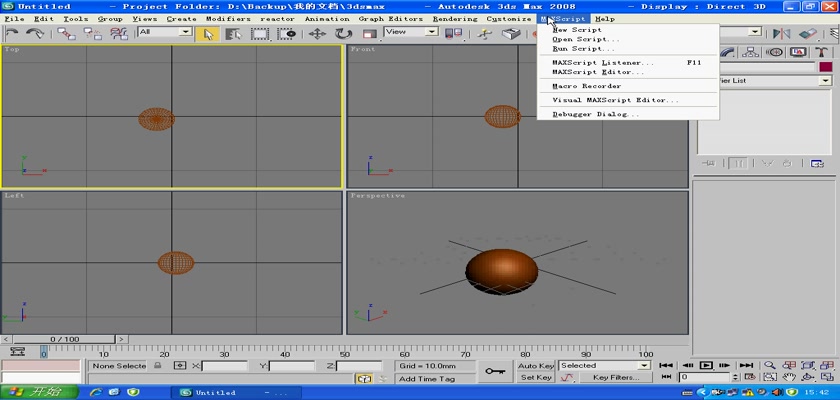Open Debugger Dialog... menu entry
The width and height of the screenshot is (840, 400).
coord(596,114)
